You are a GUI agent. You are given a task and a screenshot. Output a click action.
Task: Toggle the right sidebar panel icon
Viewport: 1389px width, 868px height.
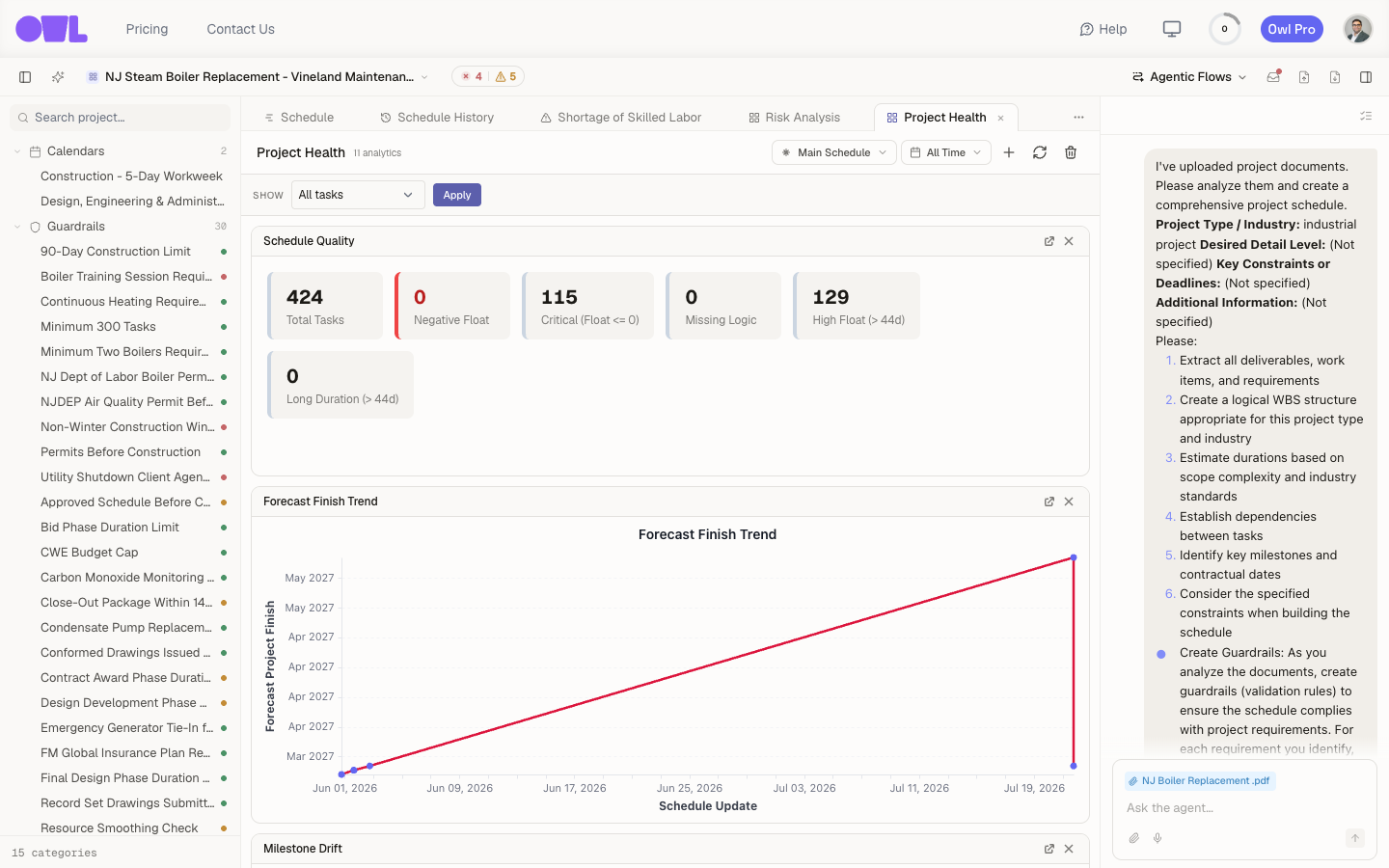(1366, 77)
